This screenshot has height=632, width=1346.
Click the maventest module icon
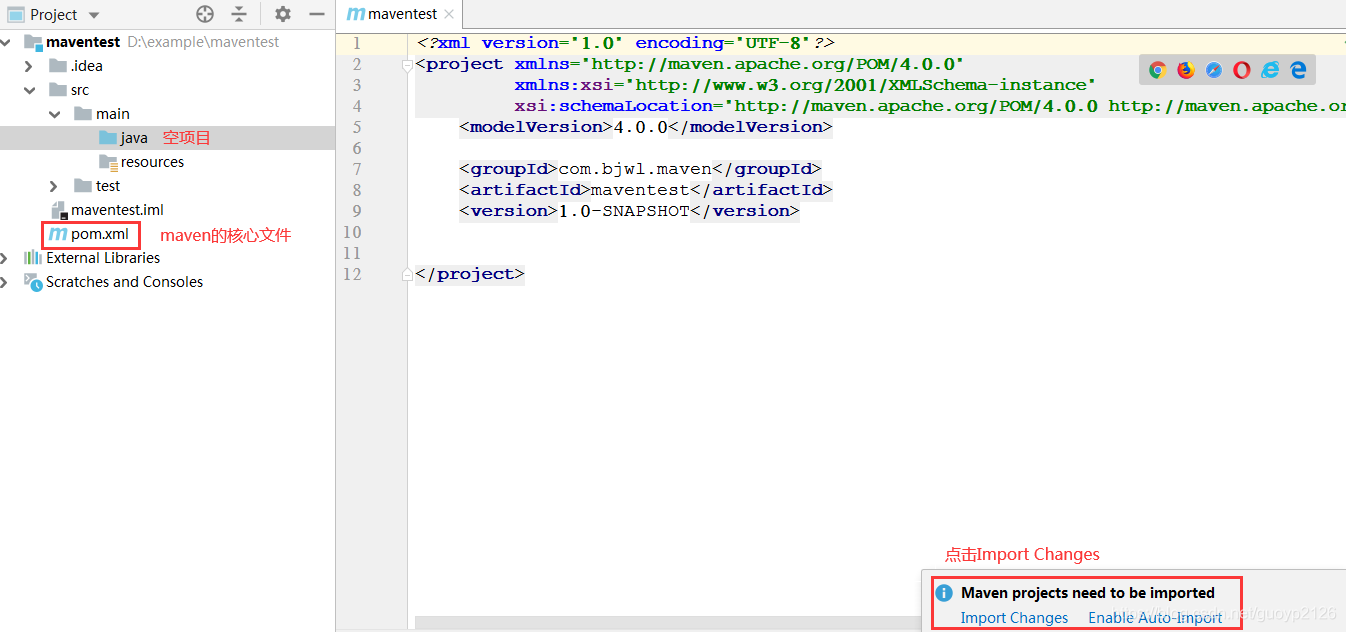(33, 42)
